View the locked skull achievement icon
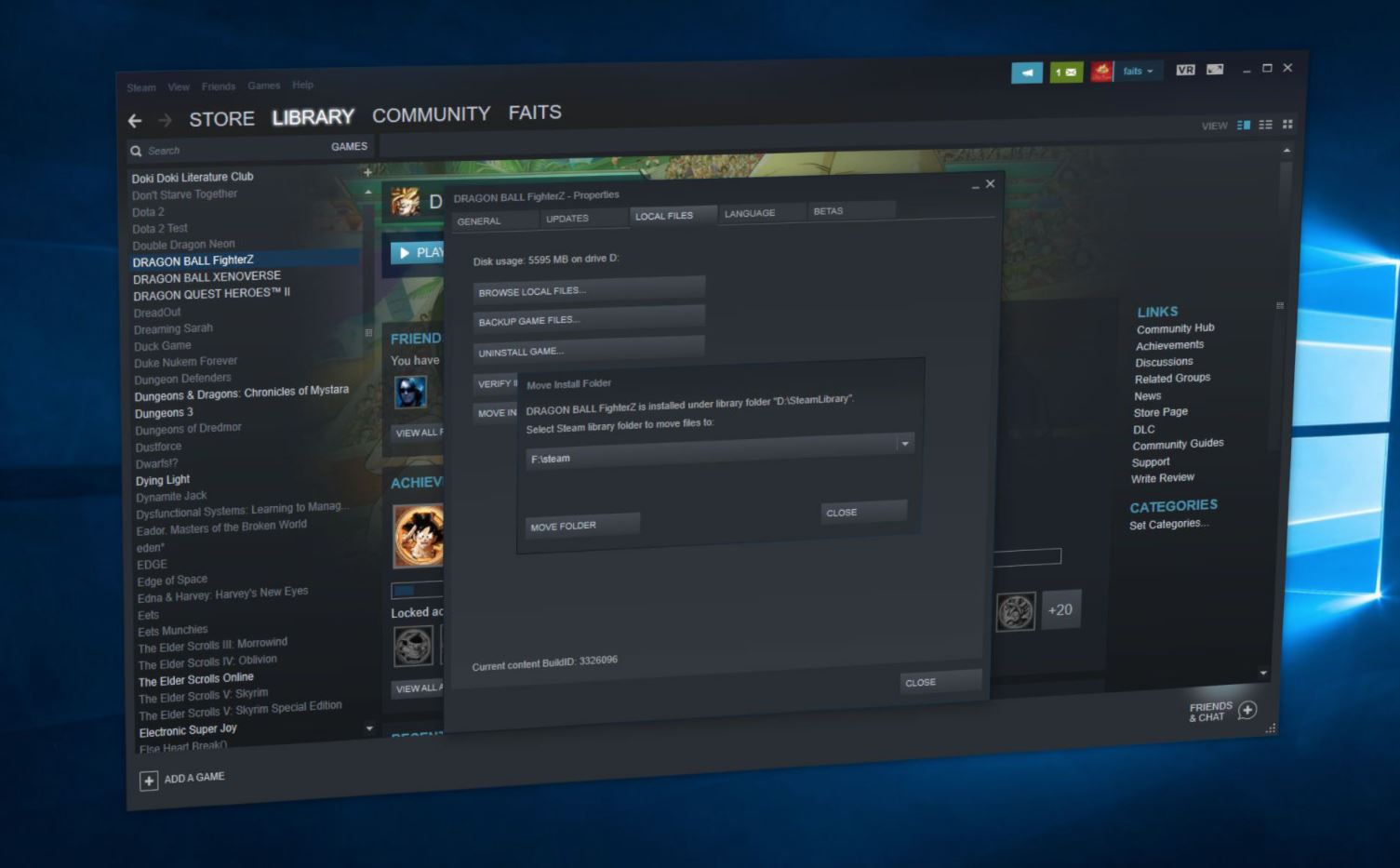The height and width of the screenshot is (868, 1400). [x=413, y=645]
